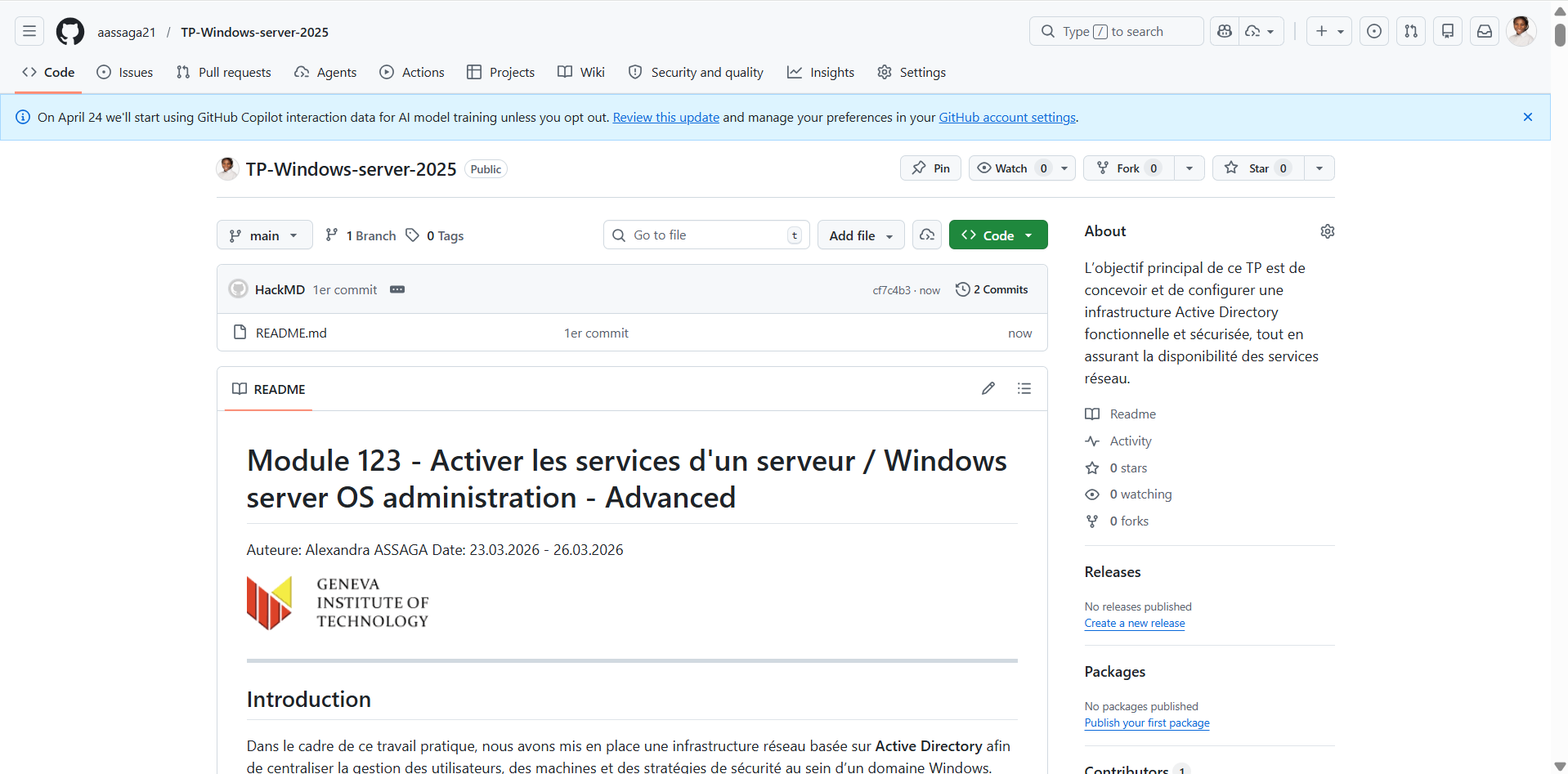
Task: View the 0 forks link
Action: click(x=1117, y=521)
